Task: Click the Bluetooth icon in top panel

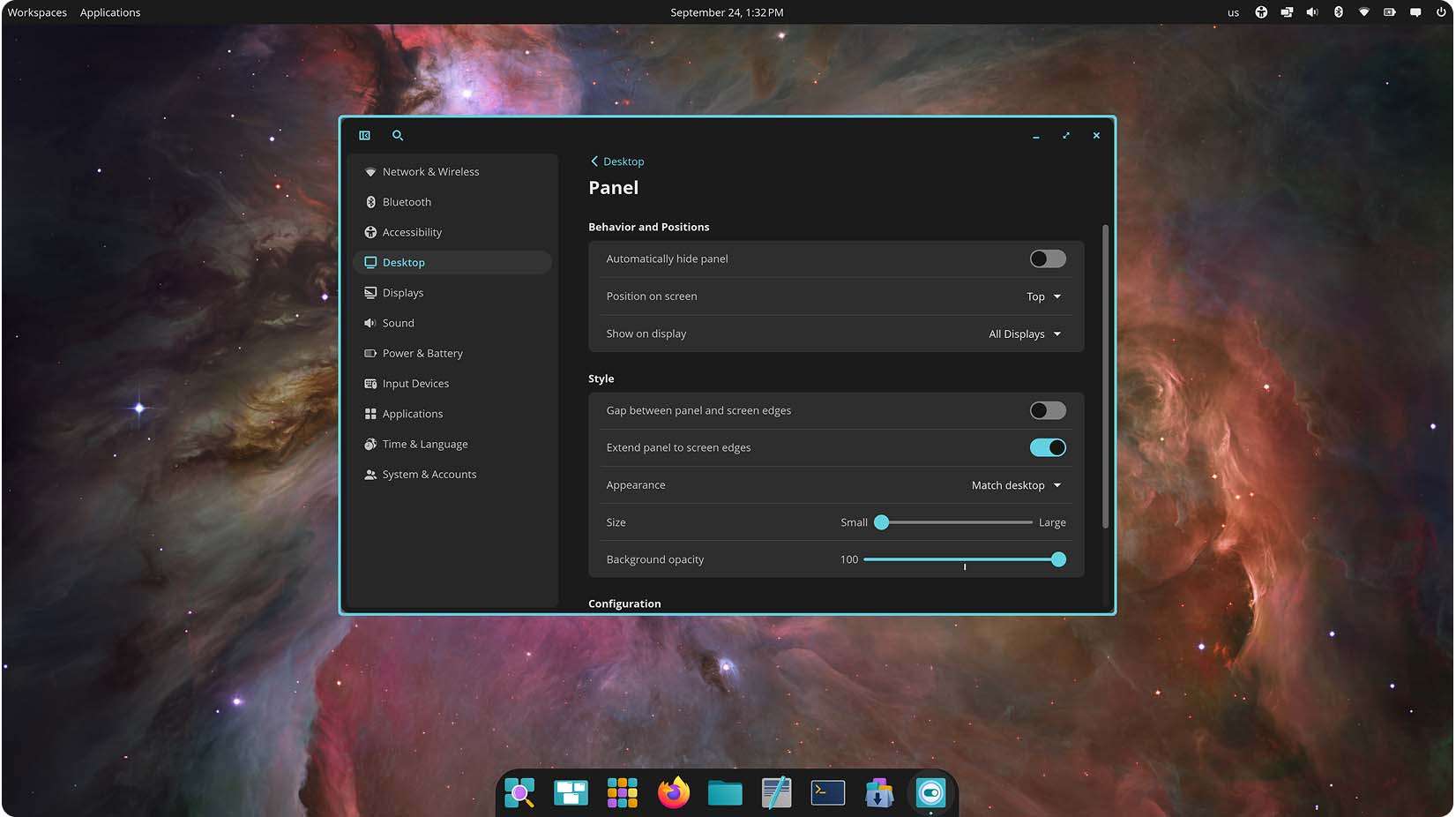Action: click(1338, 12)
